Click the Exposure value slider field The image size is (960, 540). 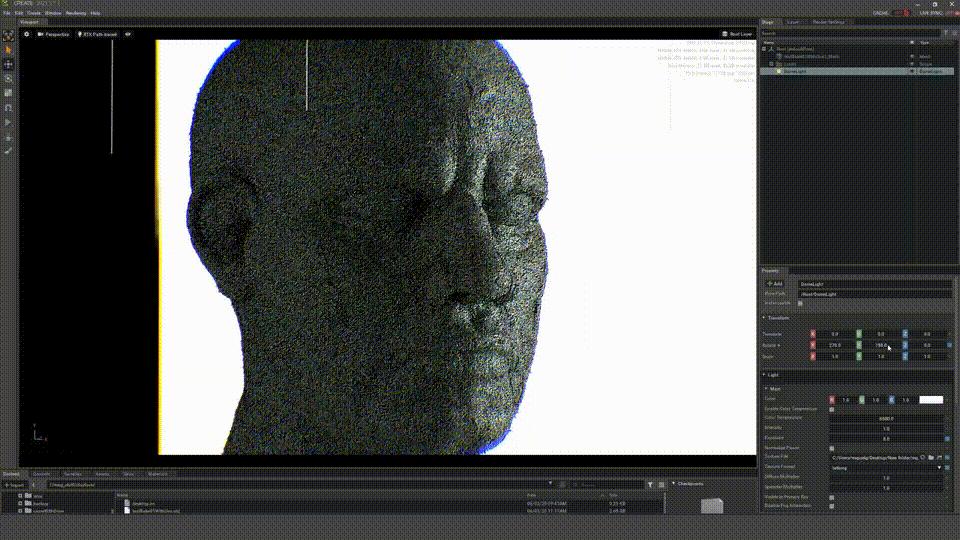point(886,438)
